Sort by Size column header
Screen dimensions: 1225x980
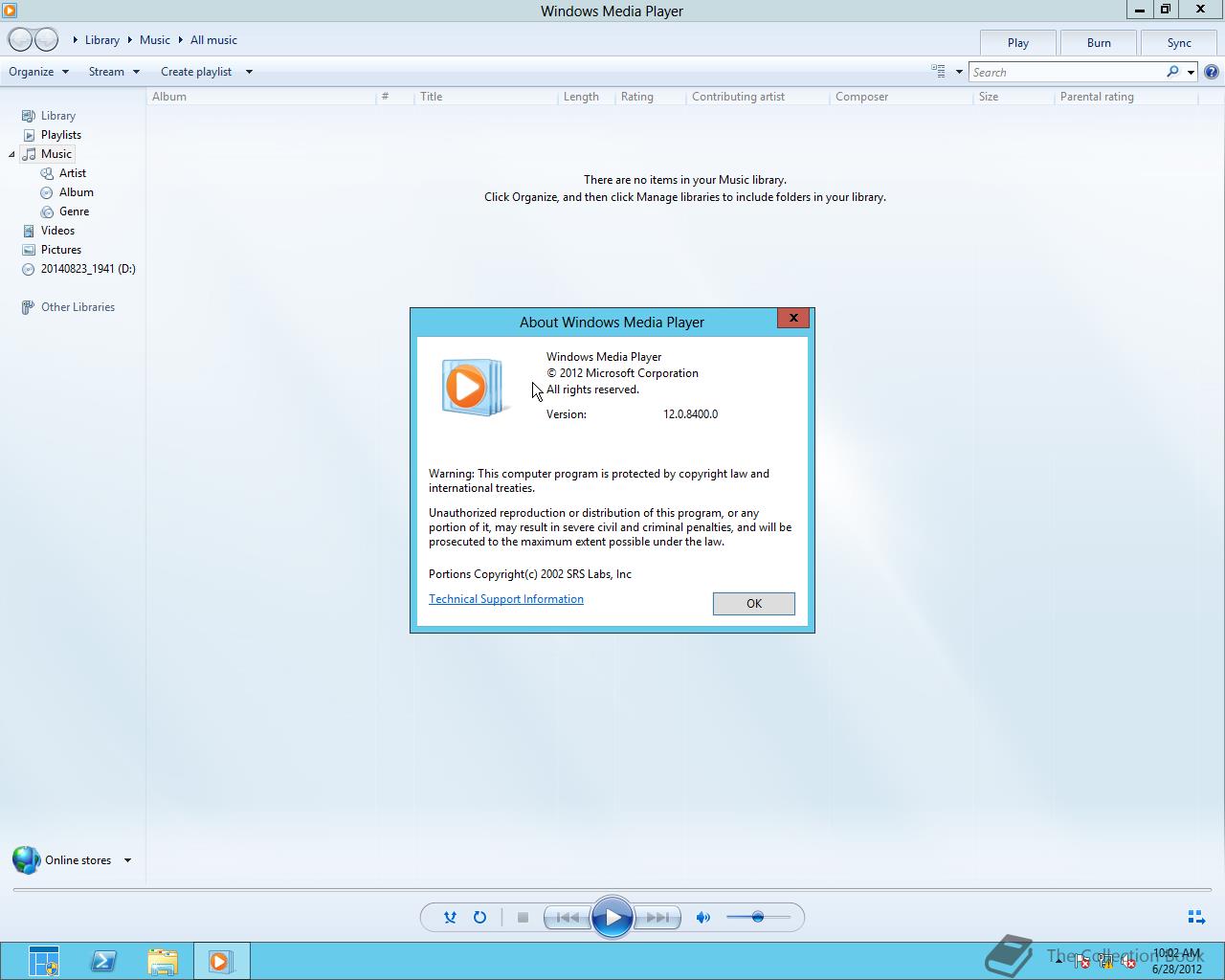tap(1013, 97)
